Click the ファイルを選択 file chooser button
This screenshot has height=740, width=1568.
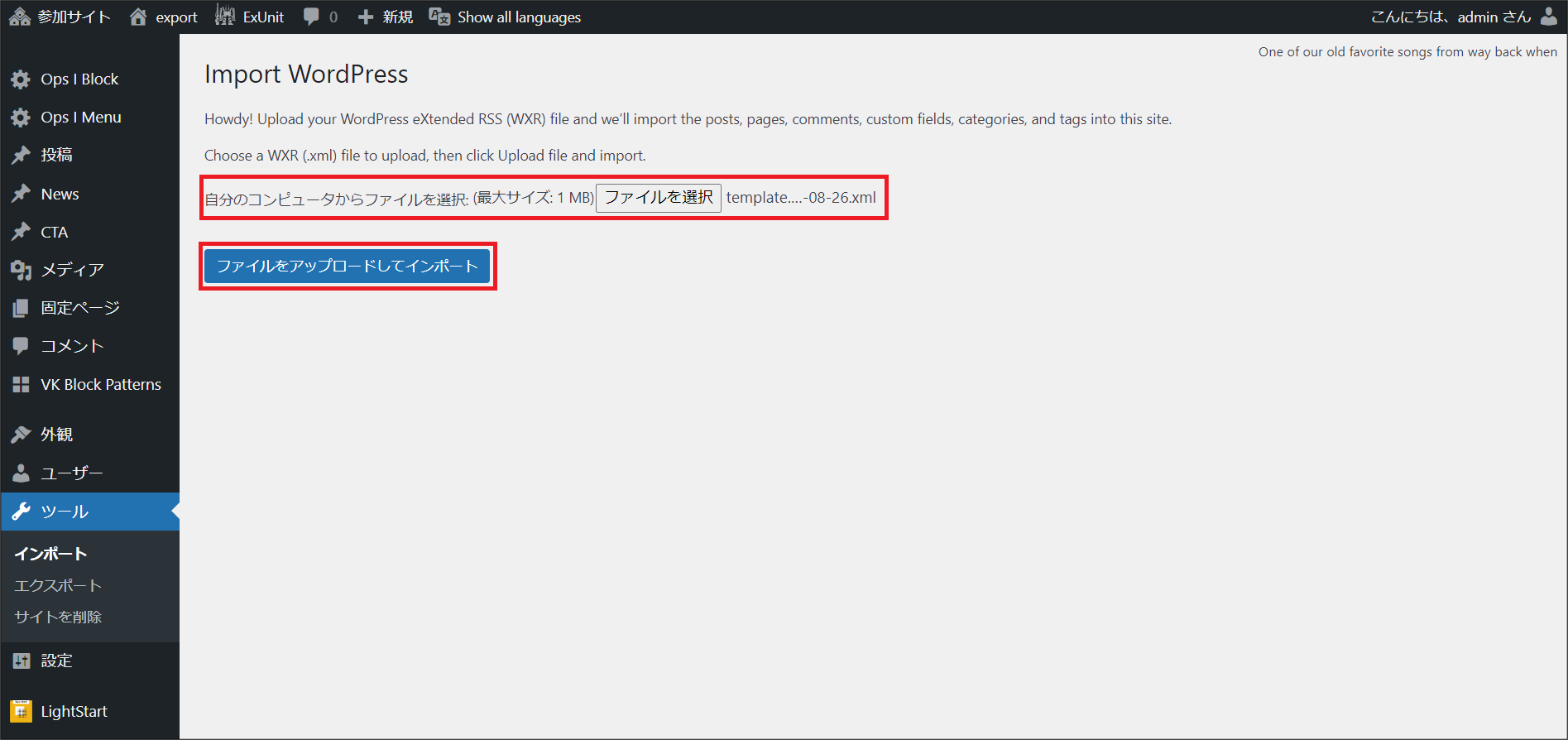[x=659, y=198]
